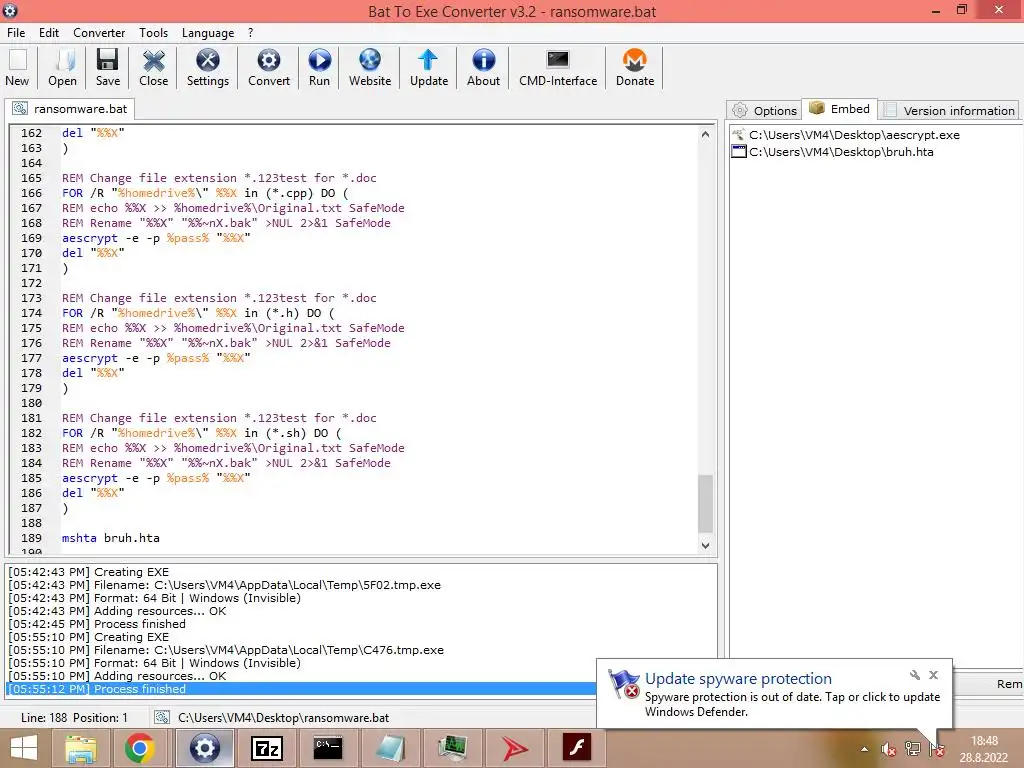This screenshot has width=1024, height=768.
Task: Click the muted volume tray icon
Action: click(x=888, y=749)
